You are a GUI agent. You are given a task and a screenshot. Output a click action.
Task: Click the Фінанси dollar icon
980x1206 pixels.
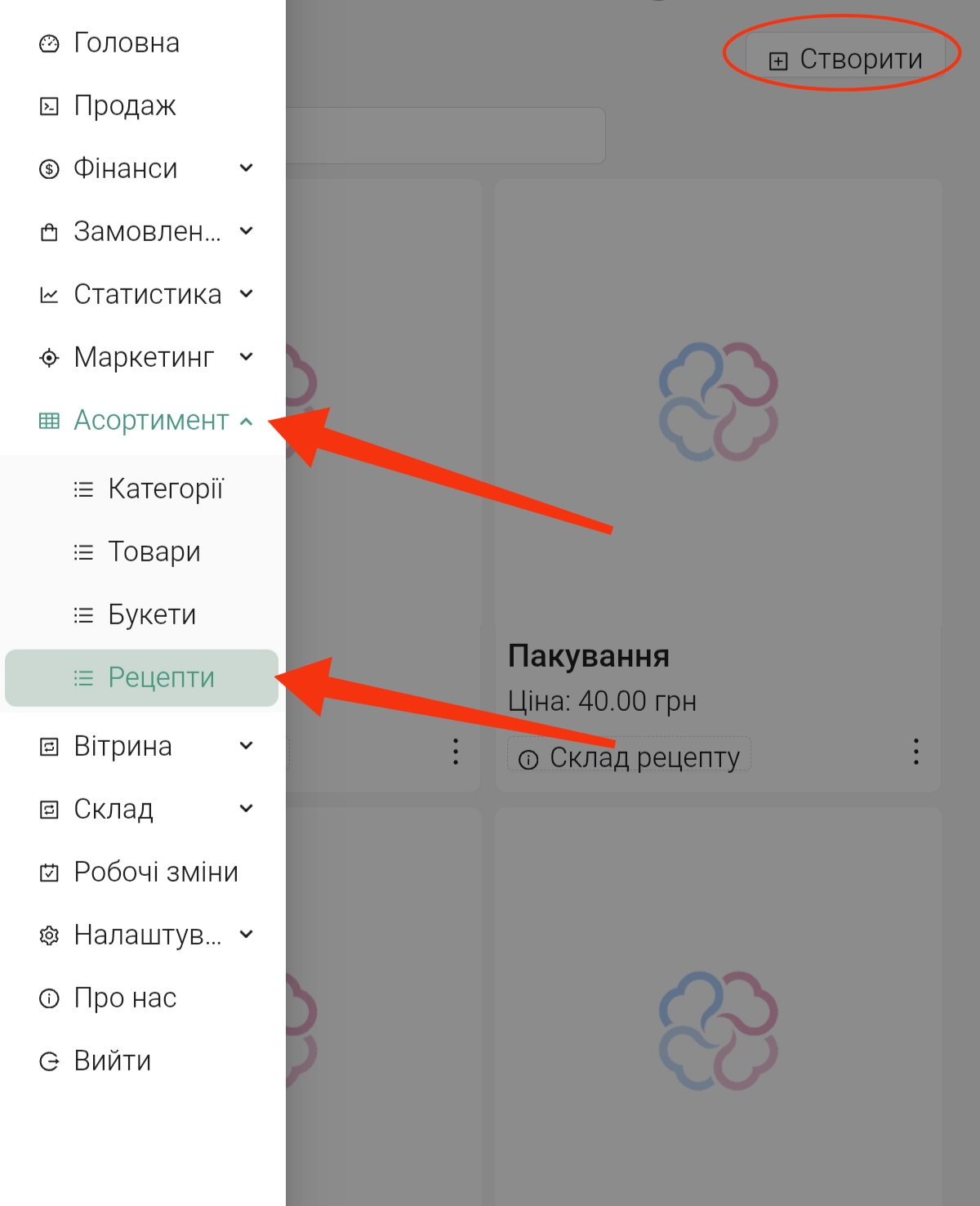pyautogui.click(x=49, y=169)
